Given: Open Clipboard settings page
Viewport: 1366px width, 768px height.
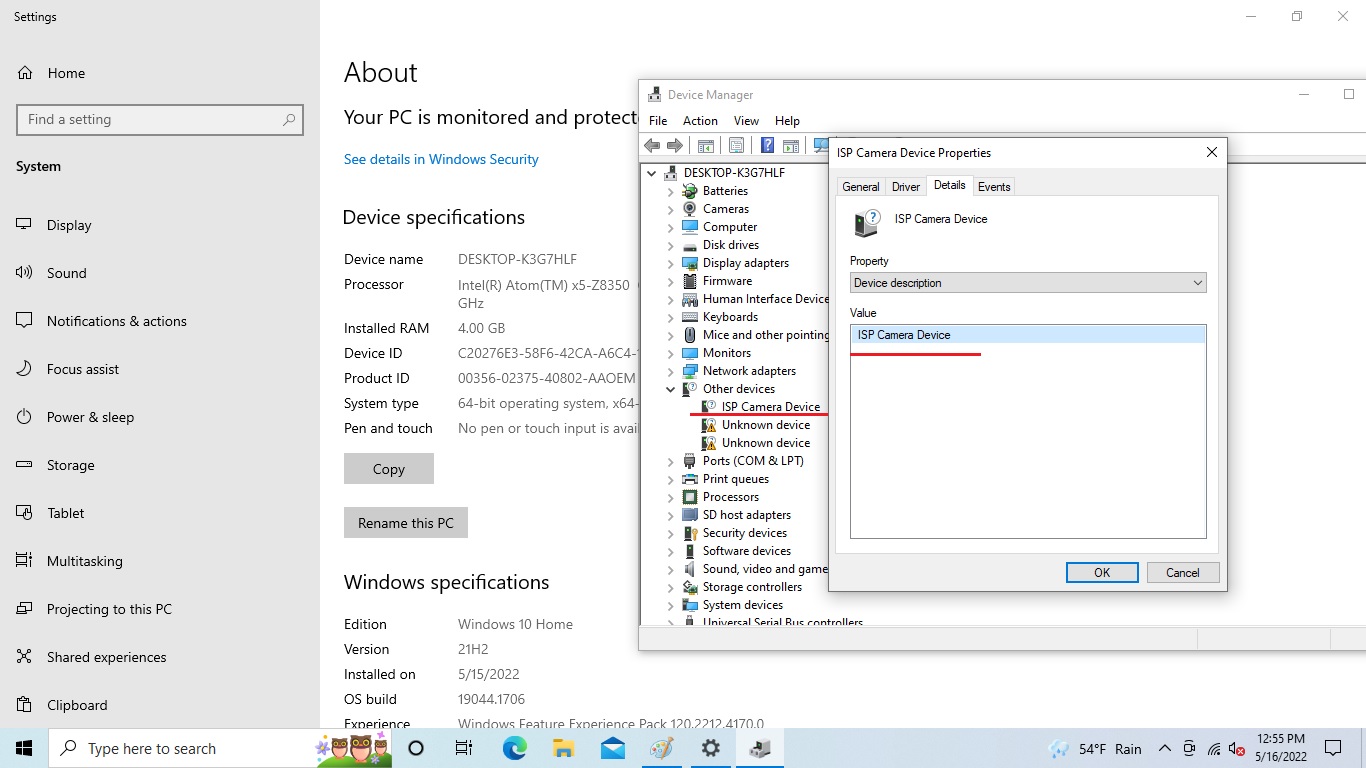Looking at the screenshot, I should [x=77, y=705].
